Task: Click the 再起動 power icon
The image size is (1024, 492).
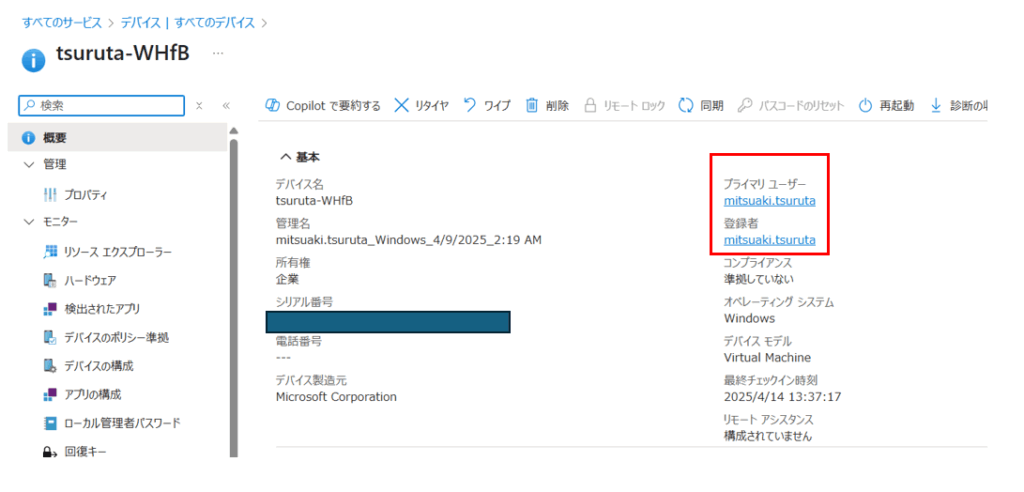Action: click(x=865, y=106)
